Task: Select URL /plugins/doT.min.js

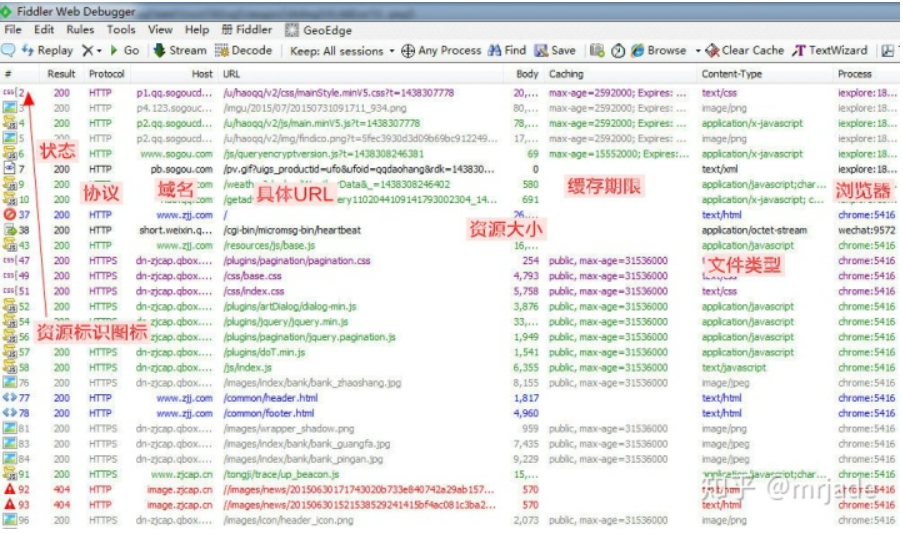Action: click(264, 352)
